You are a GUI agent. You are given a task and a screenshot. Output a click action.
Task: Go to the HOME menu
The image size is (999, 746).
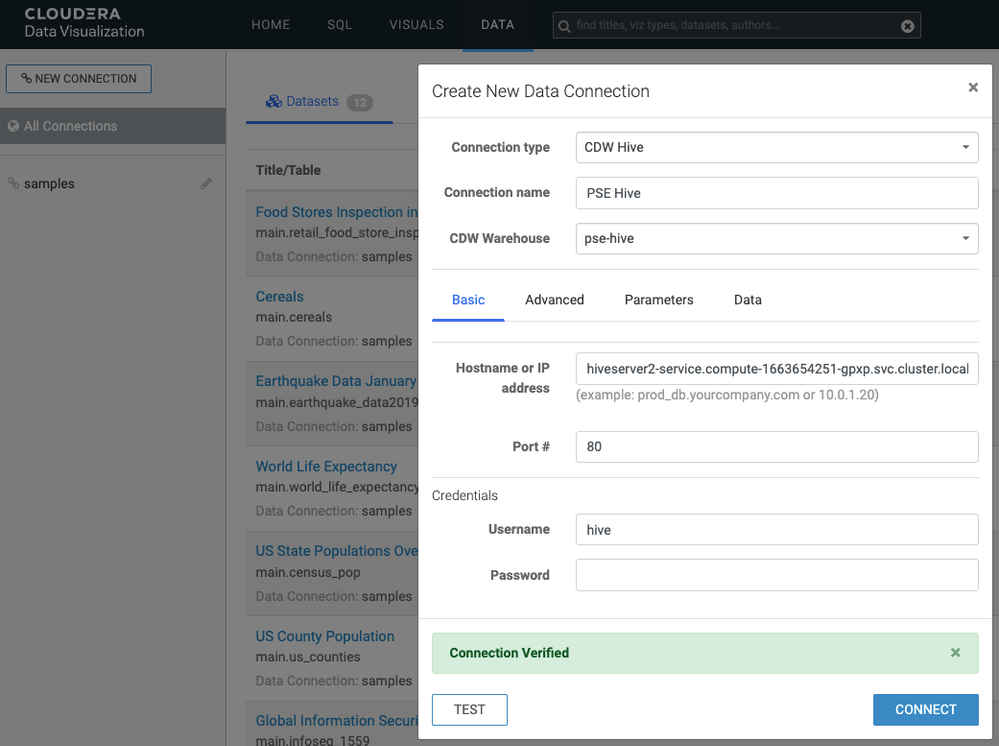click(270, 25)
